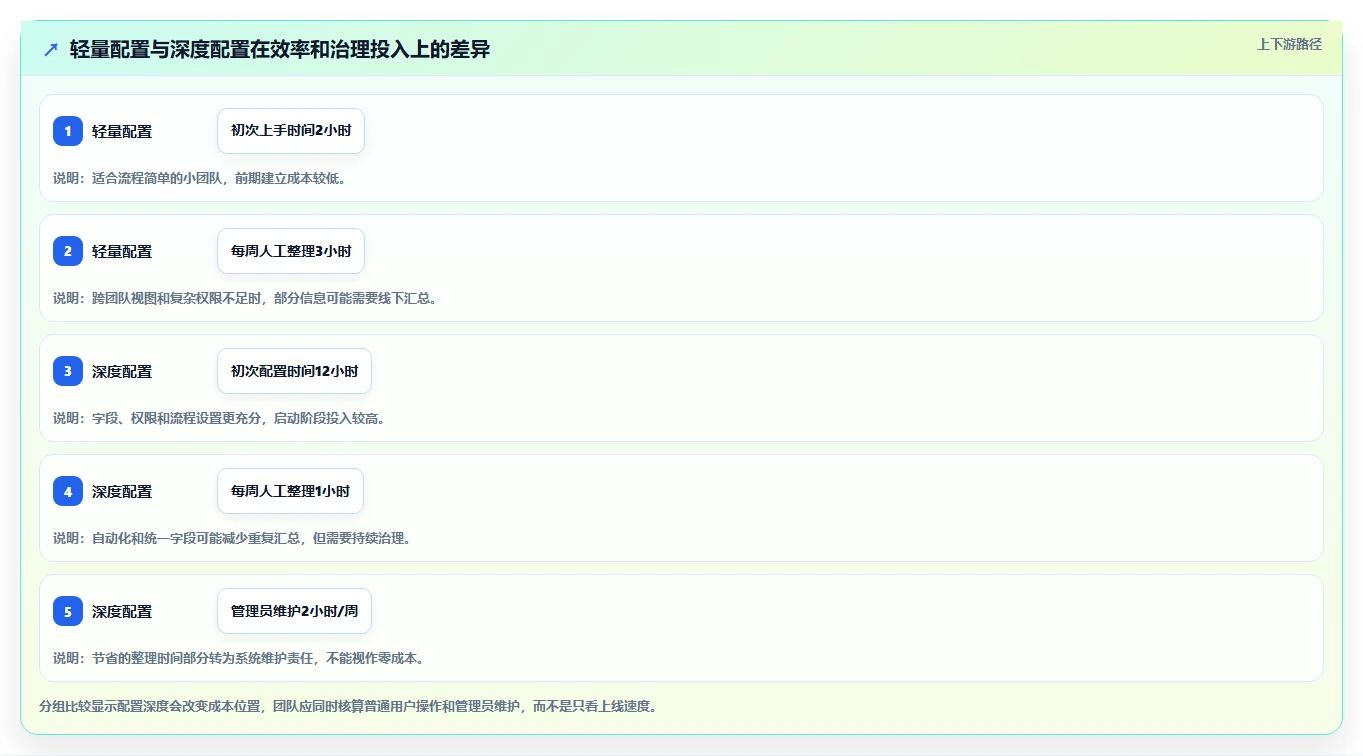Click 轻量配置 label in row 2
Image resolution: width=1363 pixels, height=756 pixels.
point(122,252)
